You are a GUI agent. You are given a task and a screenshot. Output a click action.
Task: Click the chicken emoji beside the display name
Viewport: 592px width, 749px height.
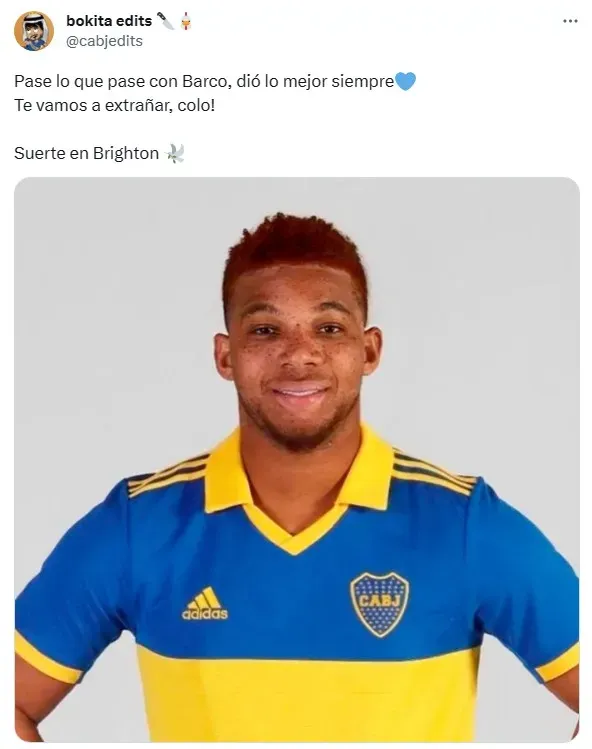tap(186, 21)
